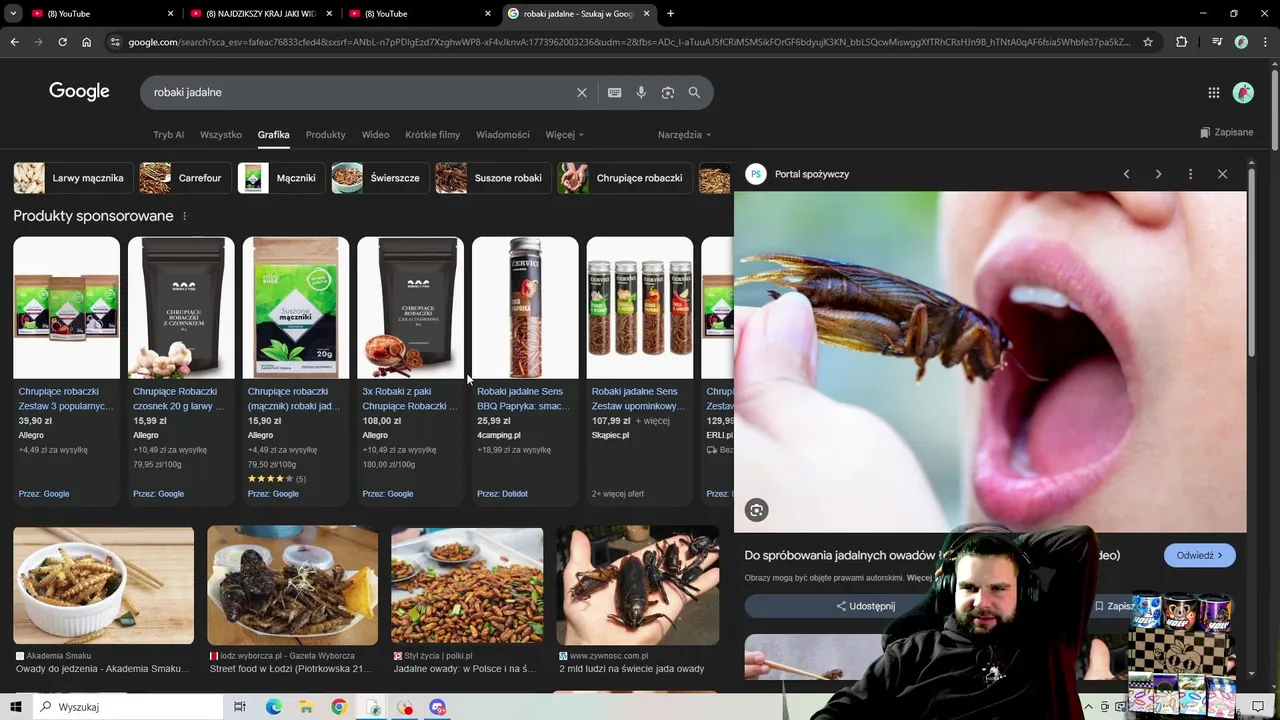Click the search box with robaki jadalne
This screenshot has width=1280, height=720.
pyautogui.click(x=360, y=92)
